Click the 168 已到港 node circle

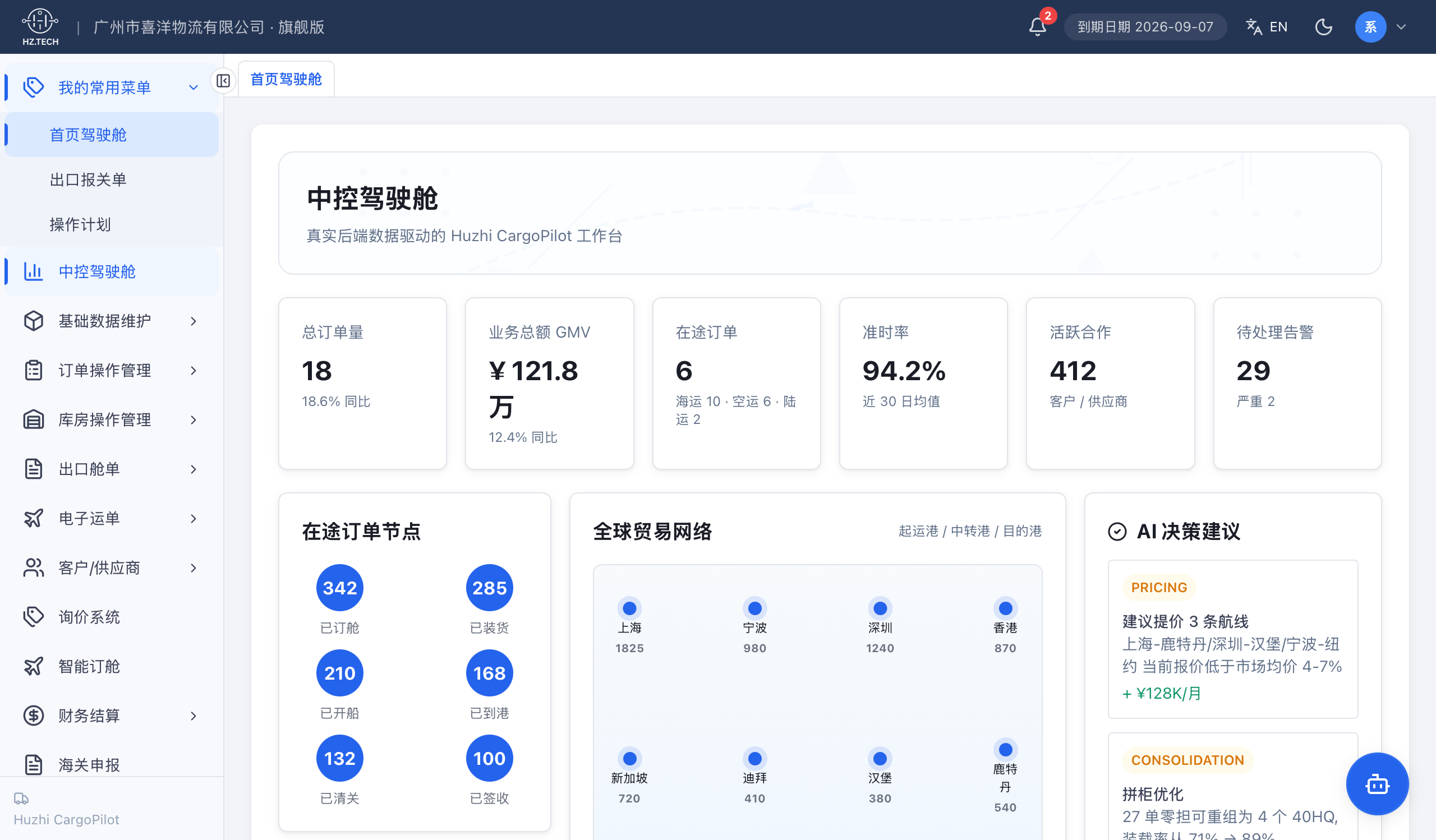pos(489,673)
